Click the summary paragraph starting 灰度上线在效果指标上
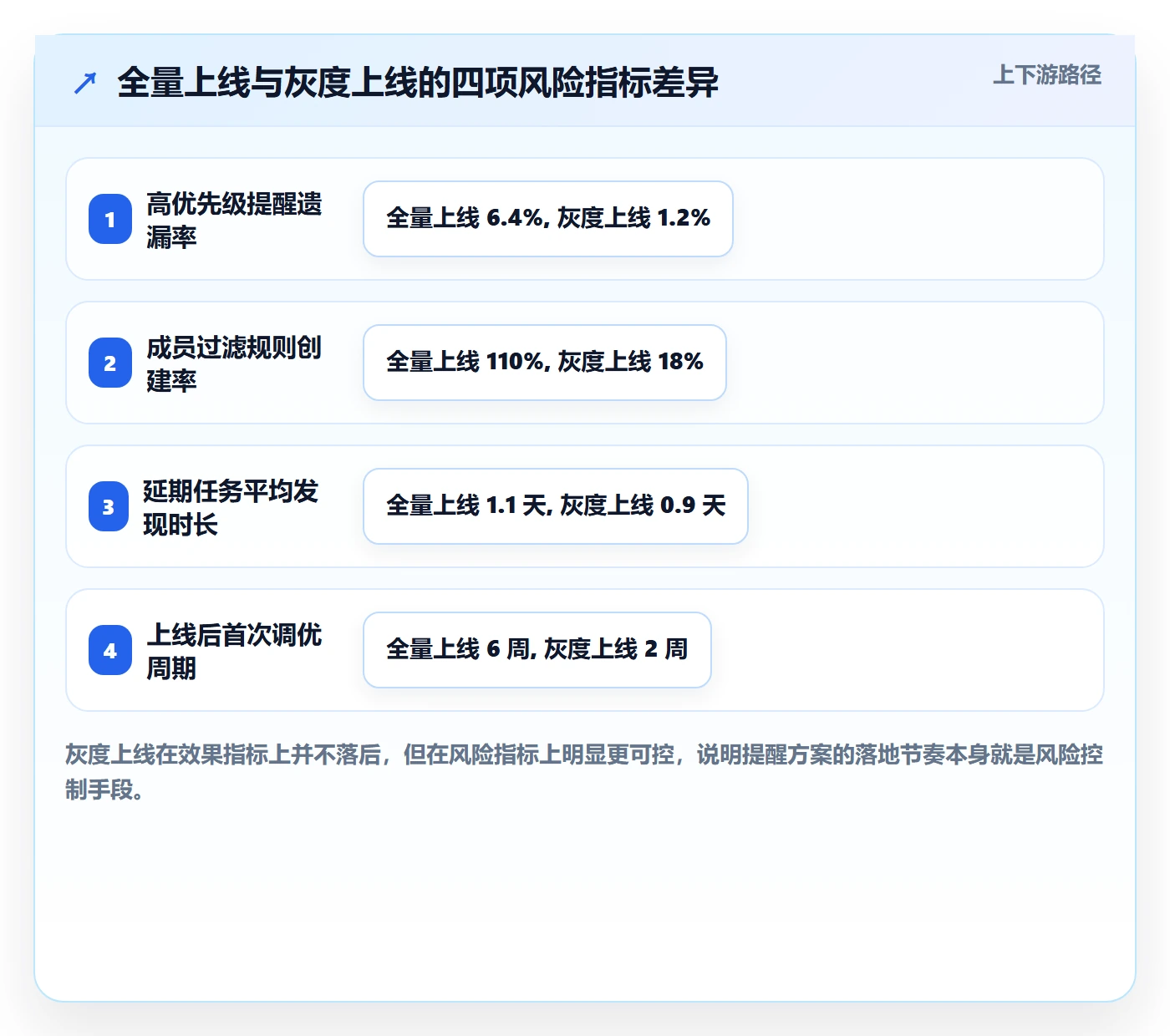 tap(584, 772)
